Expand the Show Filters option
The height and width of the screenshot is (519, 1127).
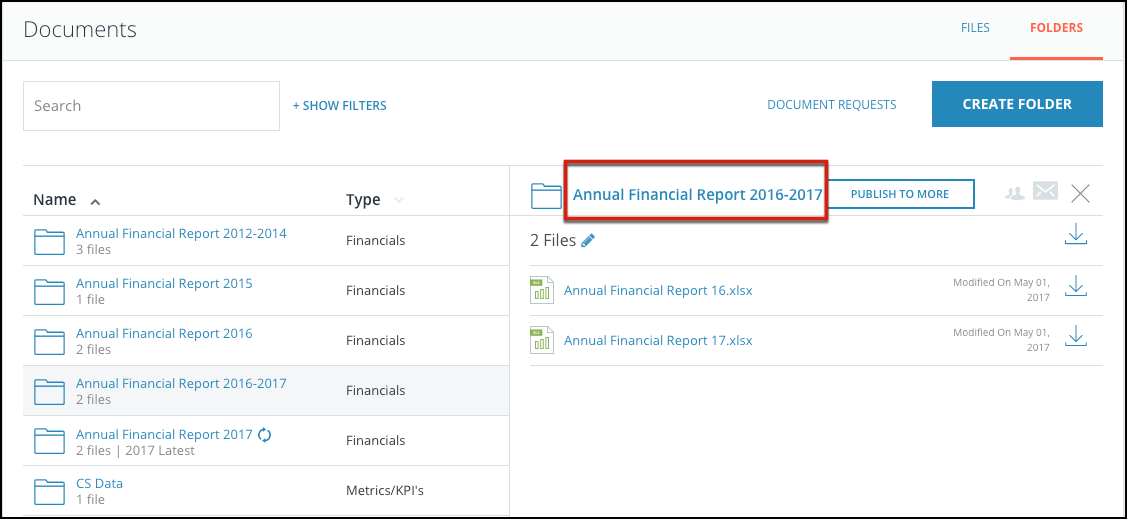point(339,106)
